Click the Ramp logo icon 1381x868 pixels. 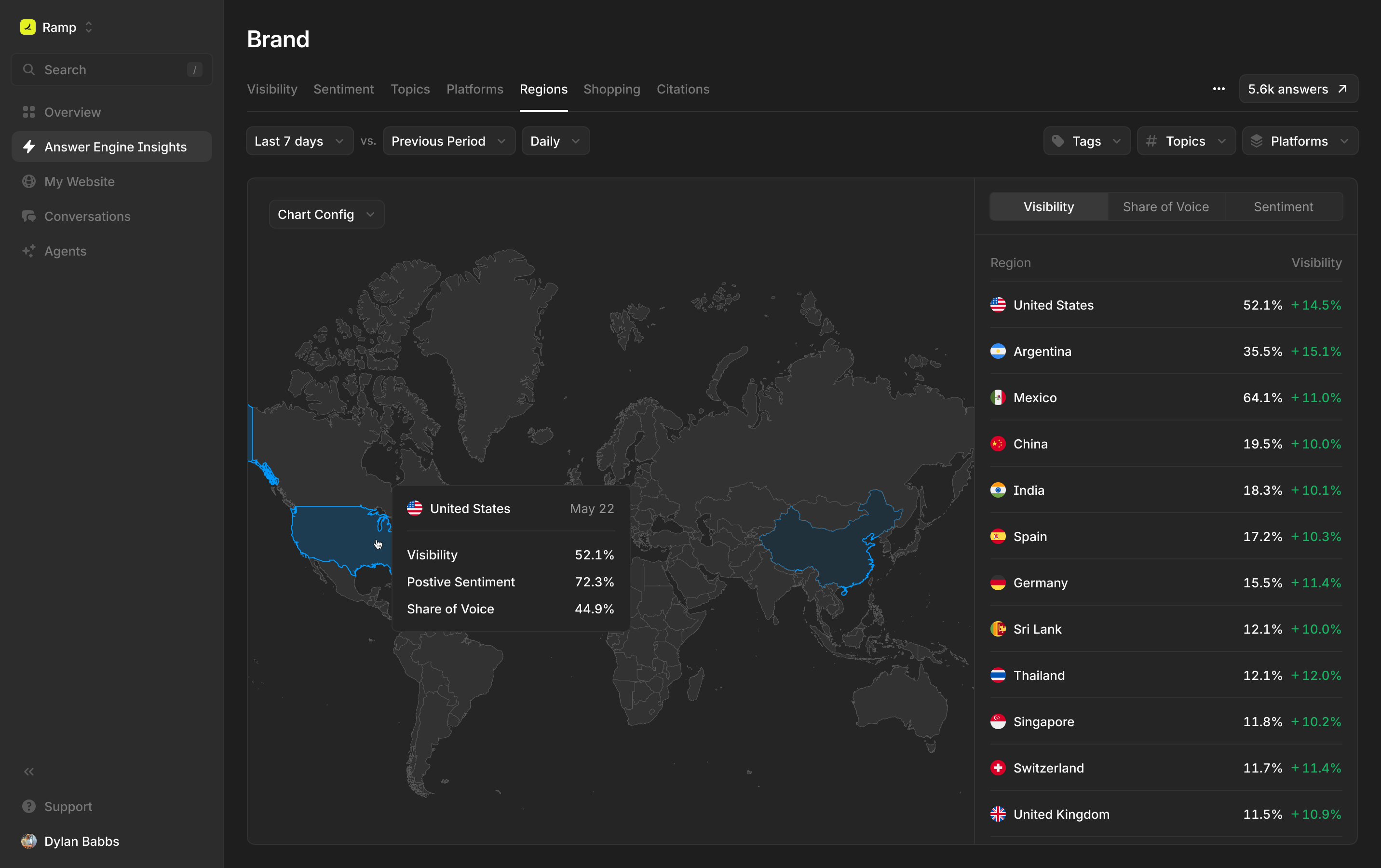[27, 27]
